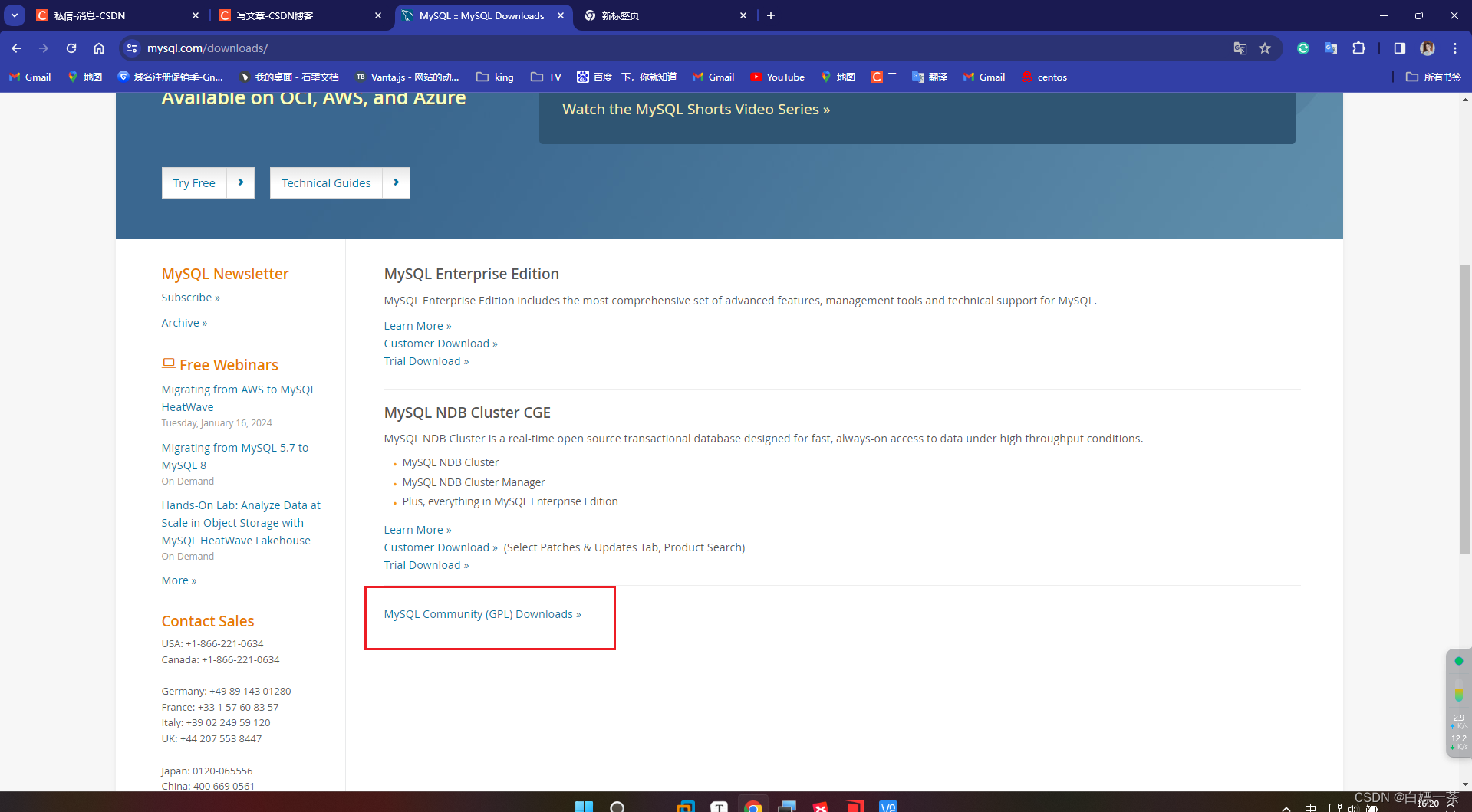Image resolution: width=1472 pixels, height=812 pixels.
Task: Click Subscribe newsletter link
Action: pyautogui.click(x=190, y=298)
